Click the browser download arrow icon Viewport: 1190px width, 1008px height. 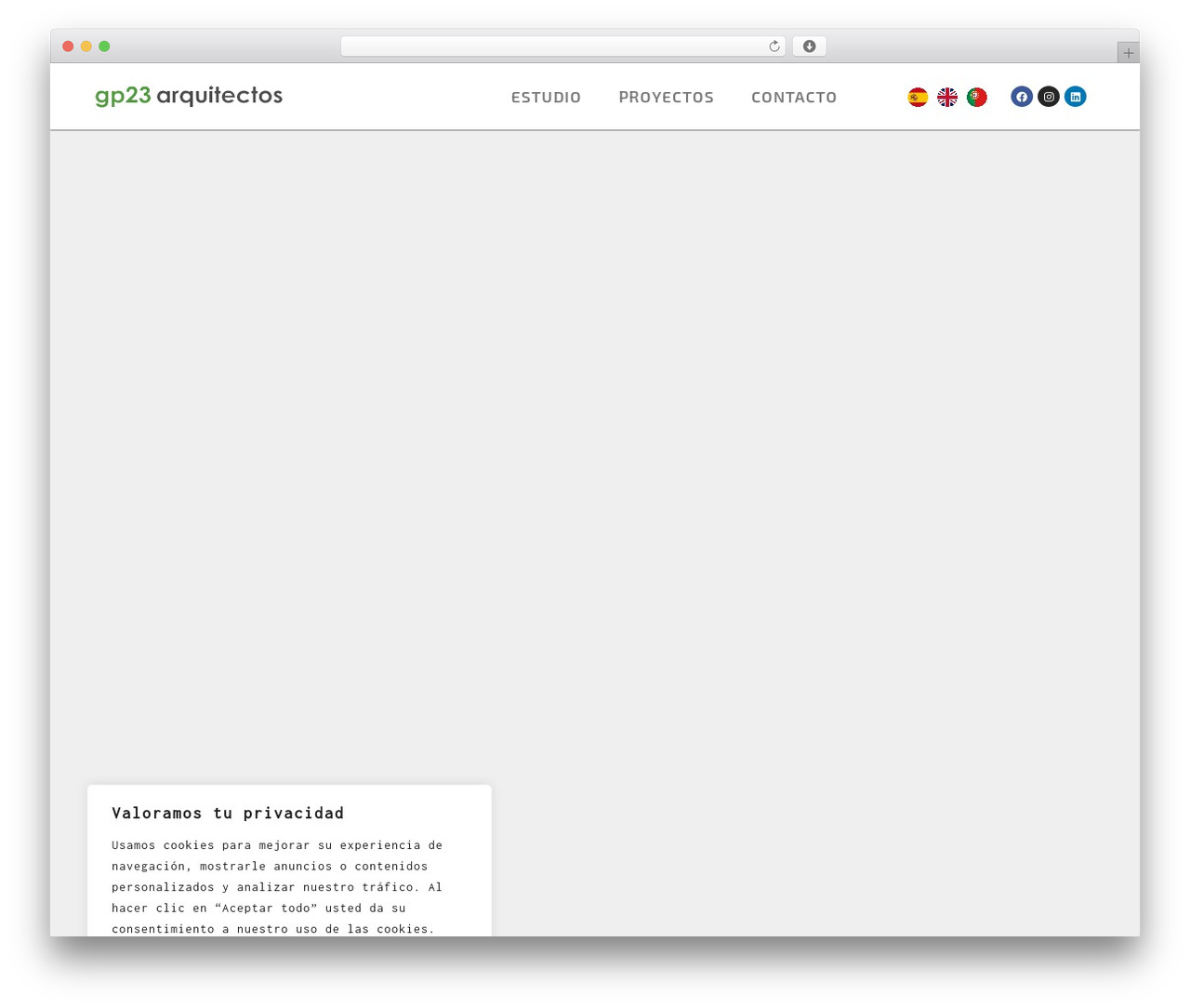coord(809,46)
